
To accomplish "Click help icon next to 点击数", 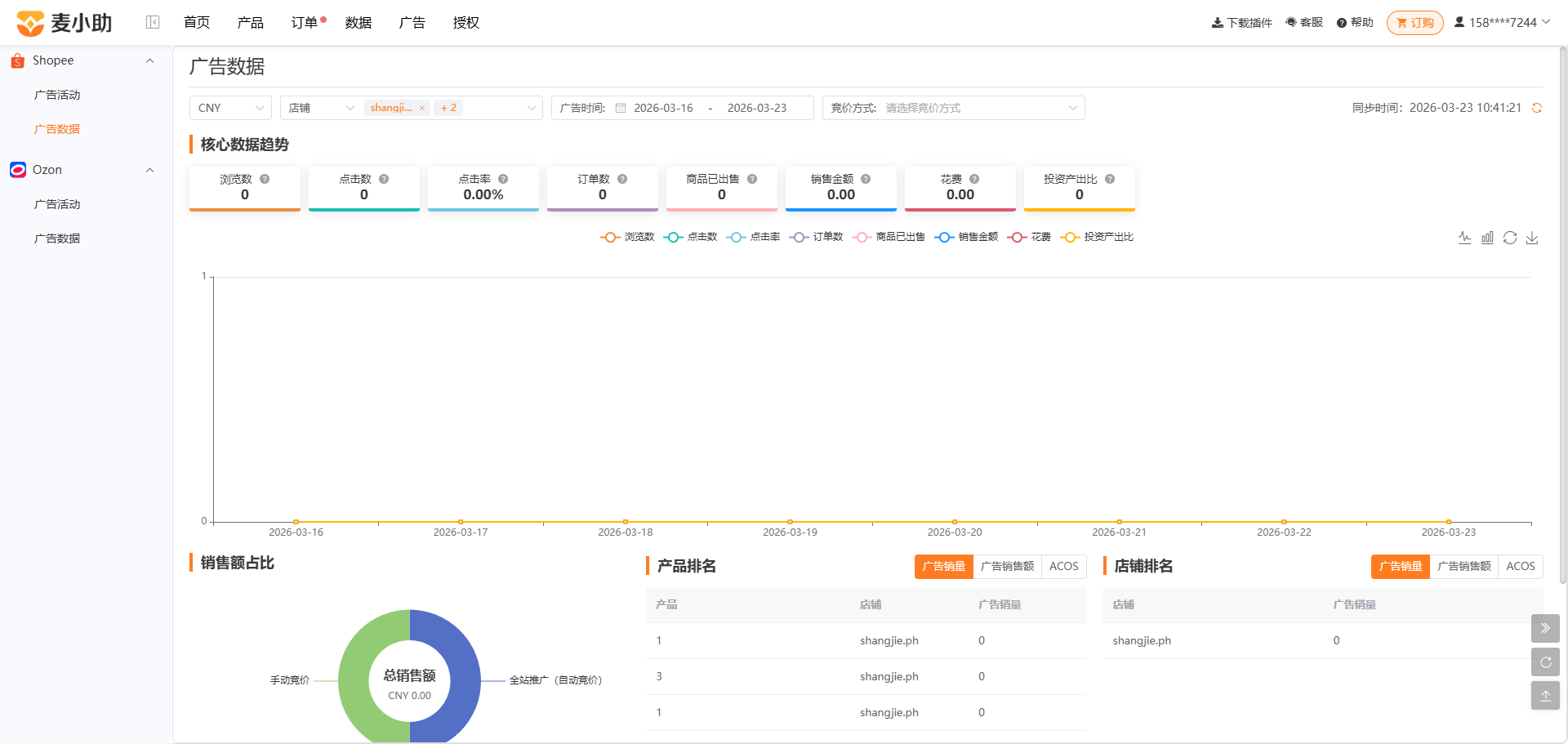I will coord(384,179).
